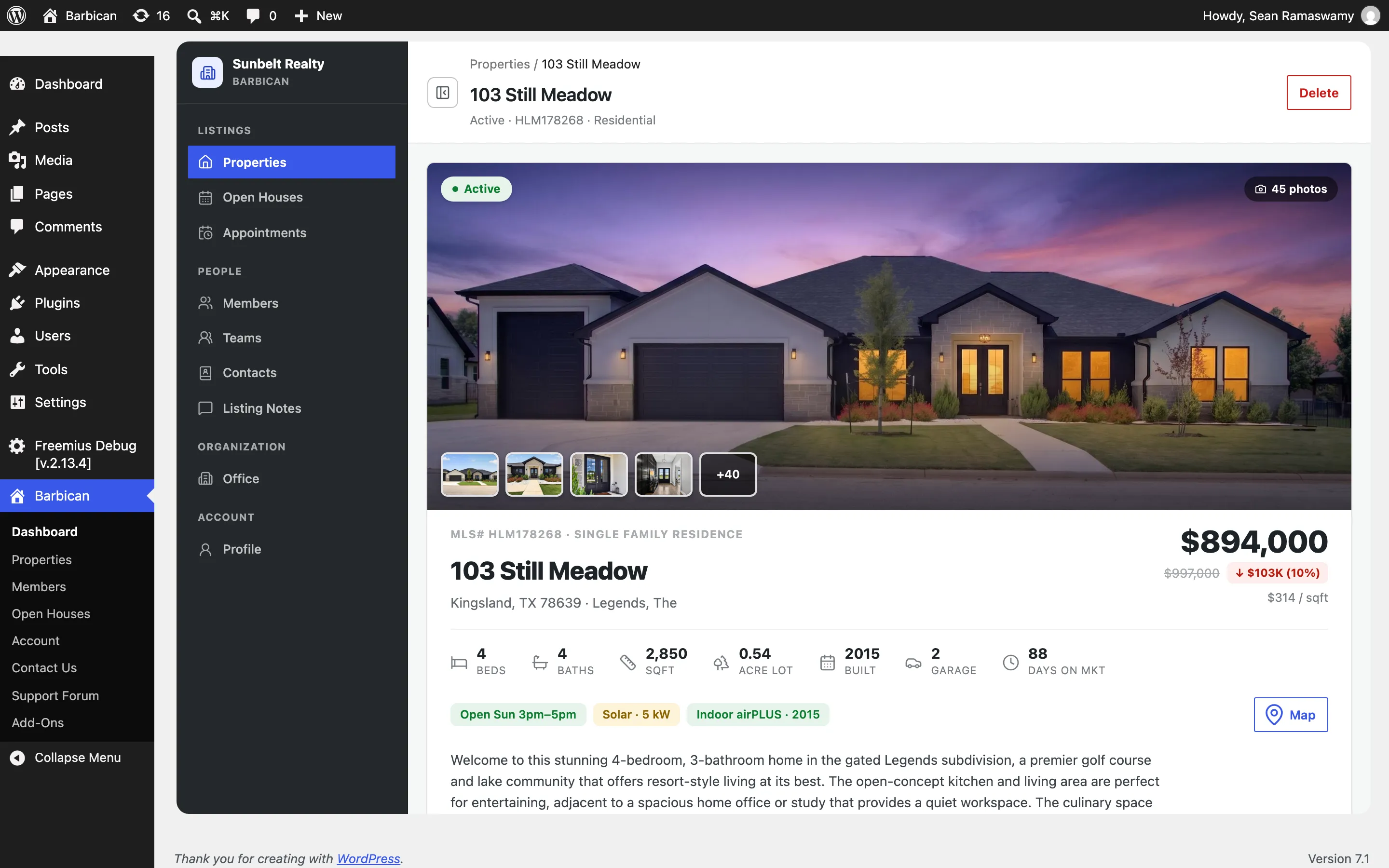
Task: Open Freemius Debug menu item
Action: click(77, 454)
